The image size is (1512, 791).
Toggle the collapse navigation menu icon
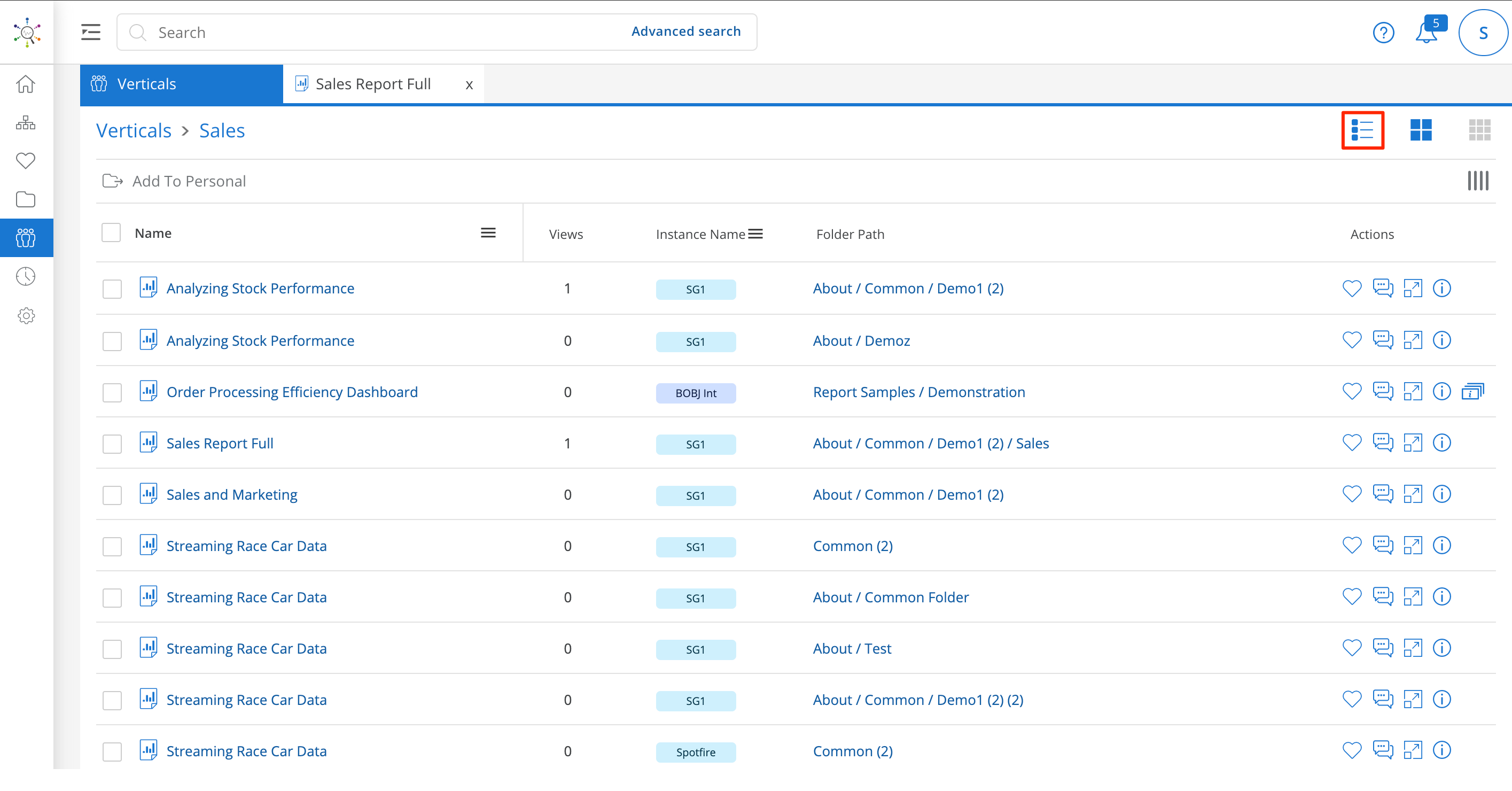(90, 32)
